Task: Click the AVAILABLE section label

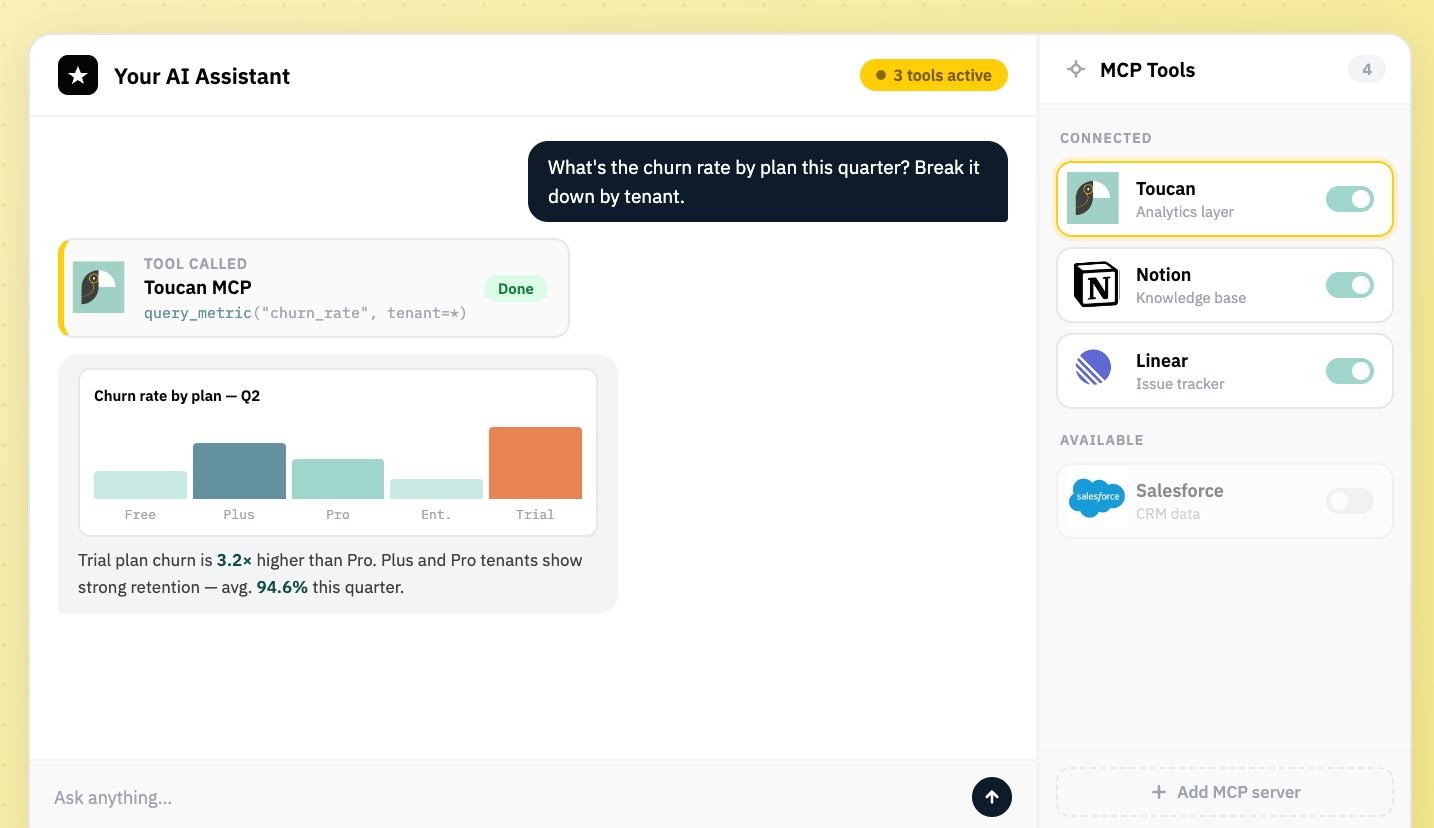Action: tap(1102, 440)
